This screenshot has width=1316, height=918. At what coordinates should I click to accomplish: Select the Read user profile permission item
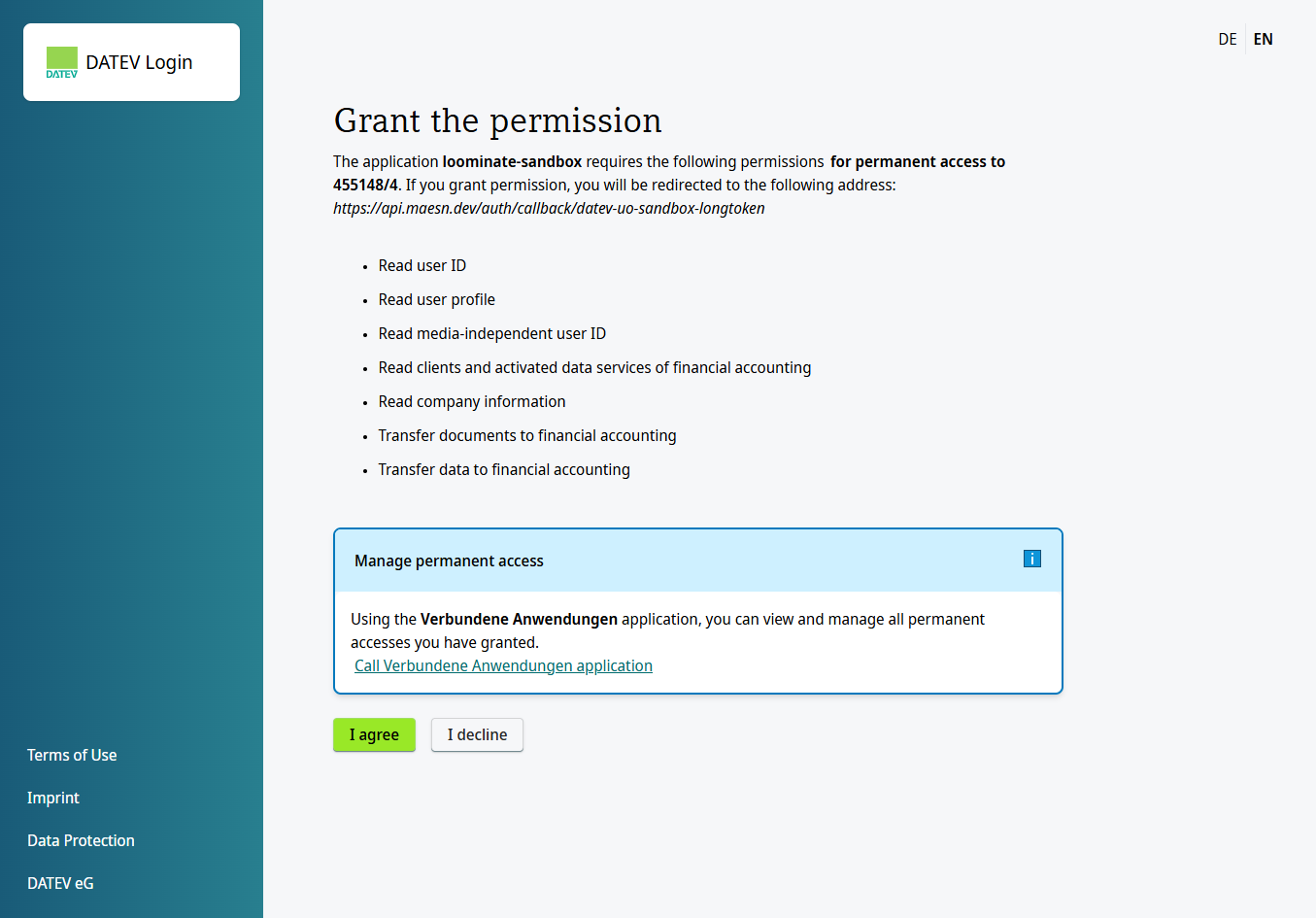pyautogui.click(x=437, y=299)
